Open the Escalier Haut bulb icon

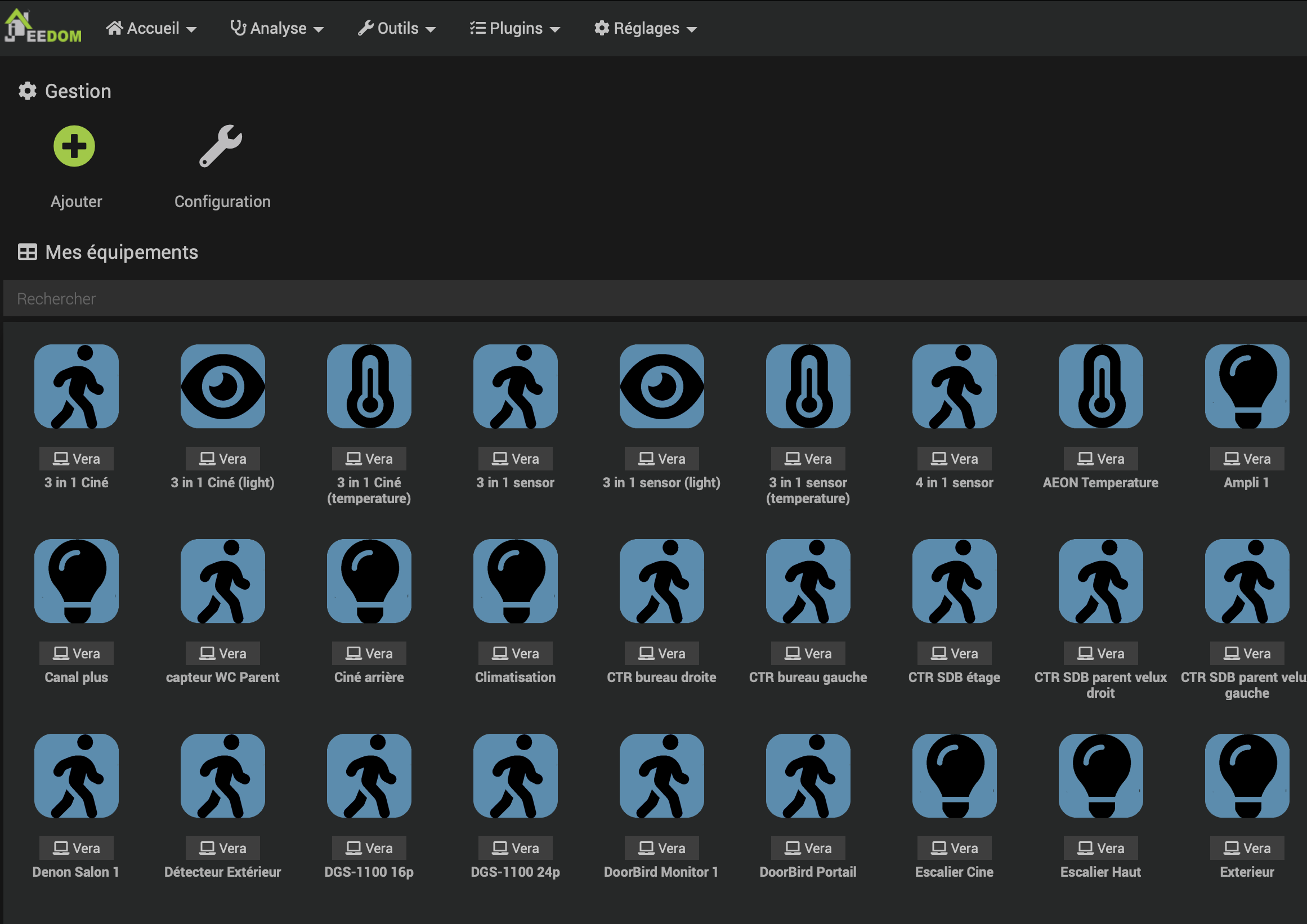pyautogui.click(x=1100, y=775)
